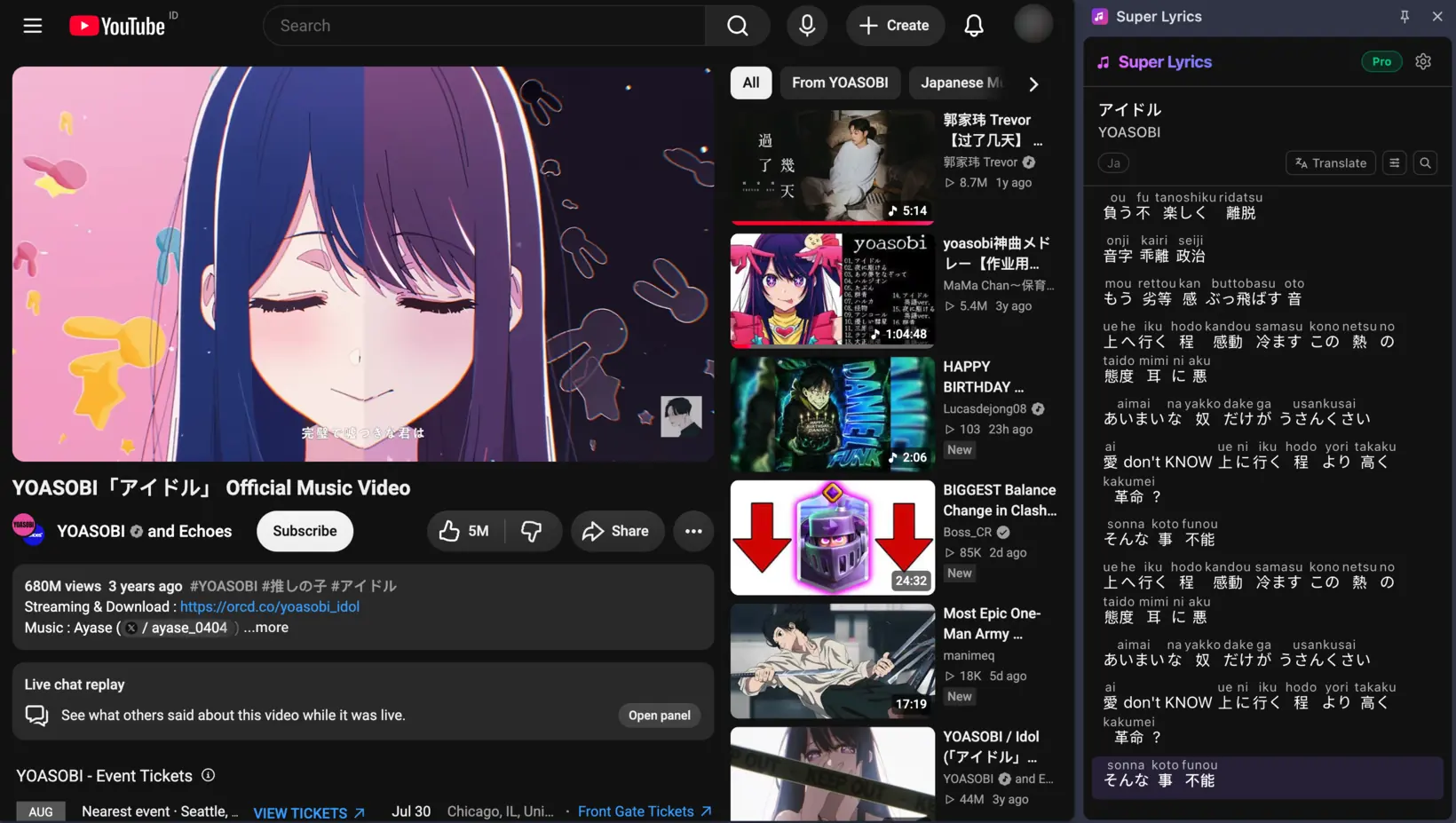The image size is (1456, 823).
Task: Focus the YouTube search field
Action: tap(484, 26)
